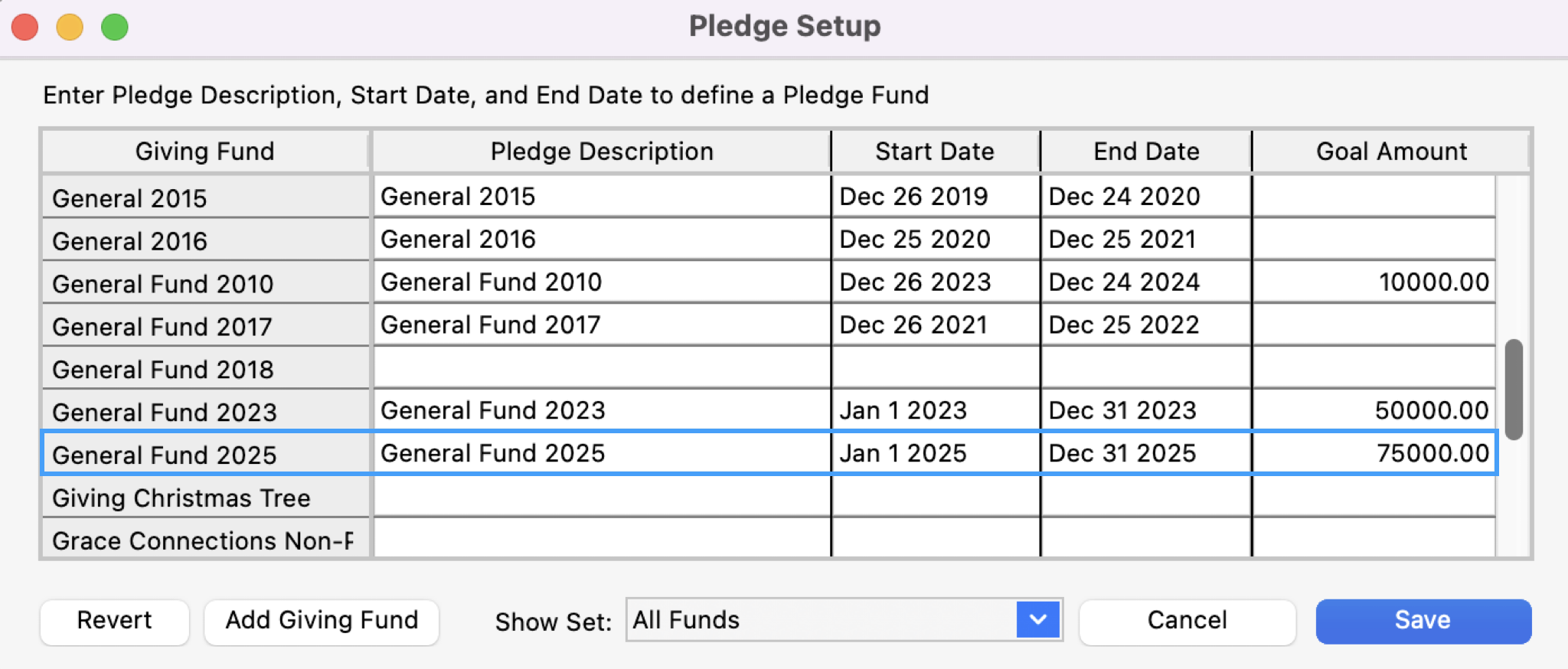Screen dimensions: 1568x669
Task: Click the blue chevron on All Funds selector
Action: pos(1037,621)
